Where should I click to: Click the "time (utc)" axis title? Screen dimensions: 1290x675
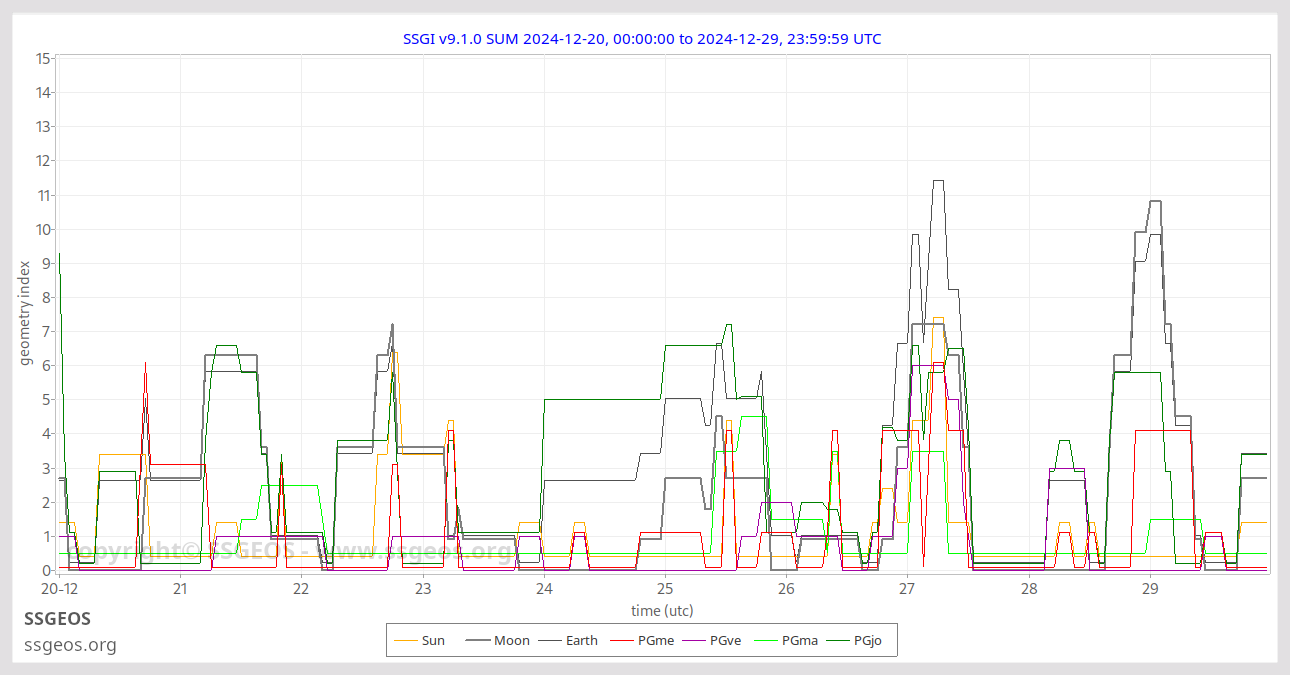tap(662, 610)
